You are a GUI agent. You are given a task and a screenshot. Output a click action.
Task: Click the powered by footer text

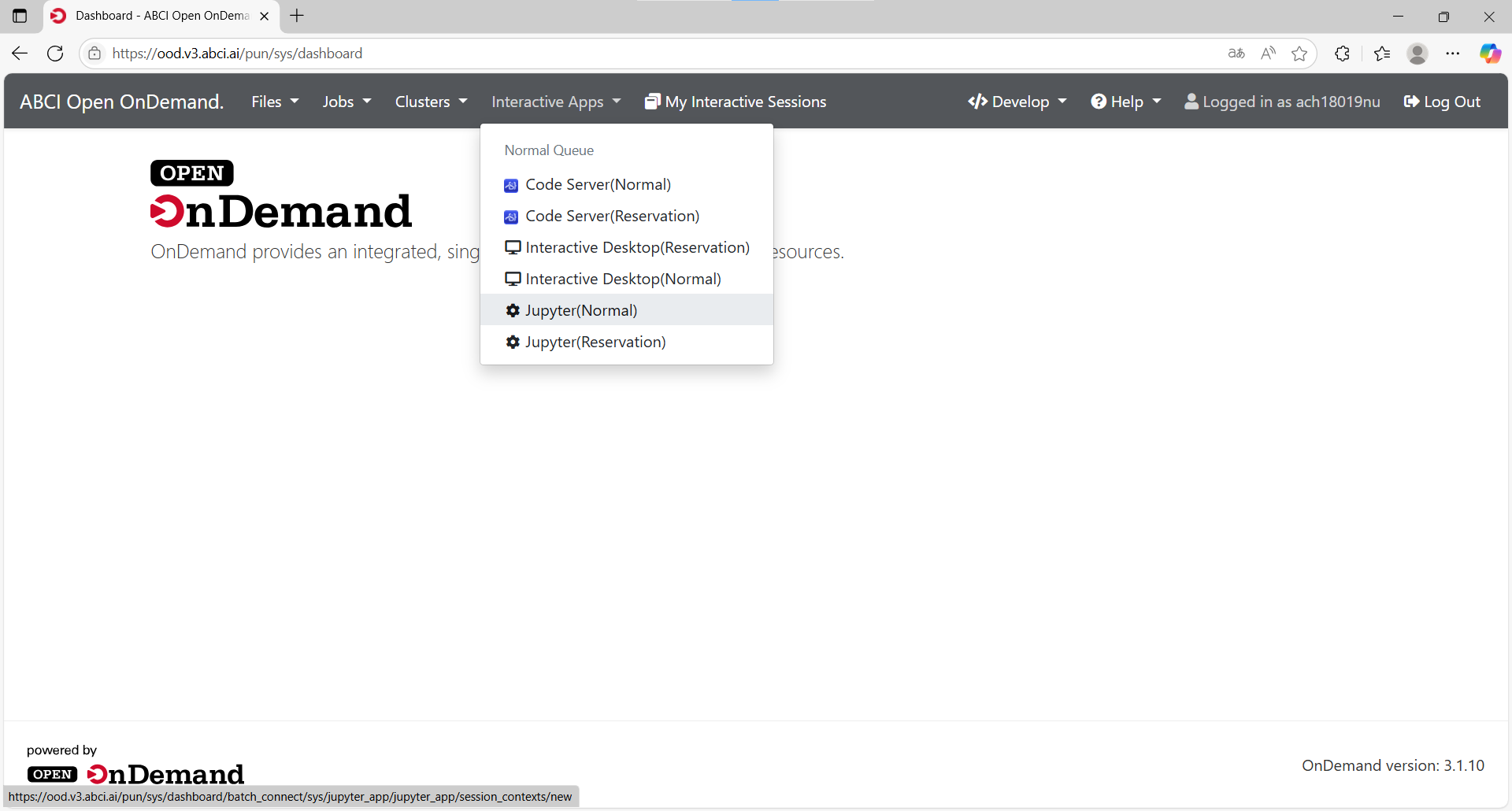61,750
